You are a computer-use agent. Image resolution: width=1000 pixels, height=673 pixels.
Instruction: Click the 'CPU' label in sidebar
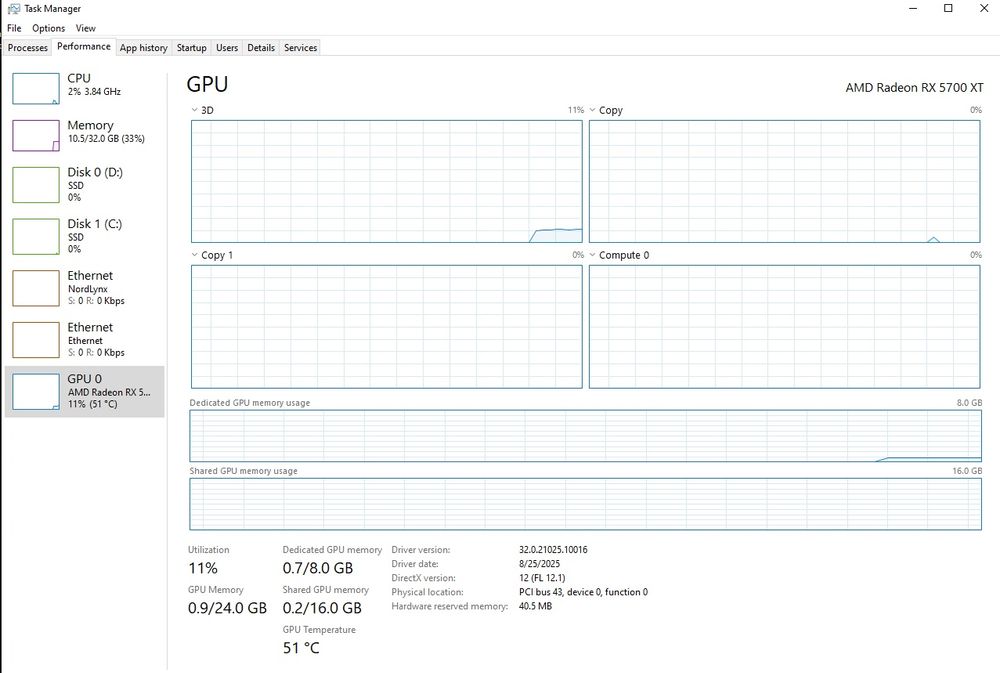[x=79, y=78]
